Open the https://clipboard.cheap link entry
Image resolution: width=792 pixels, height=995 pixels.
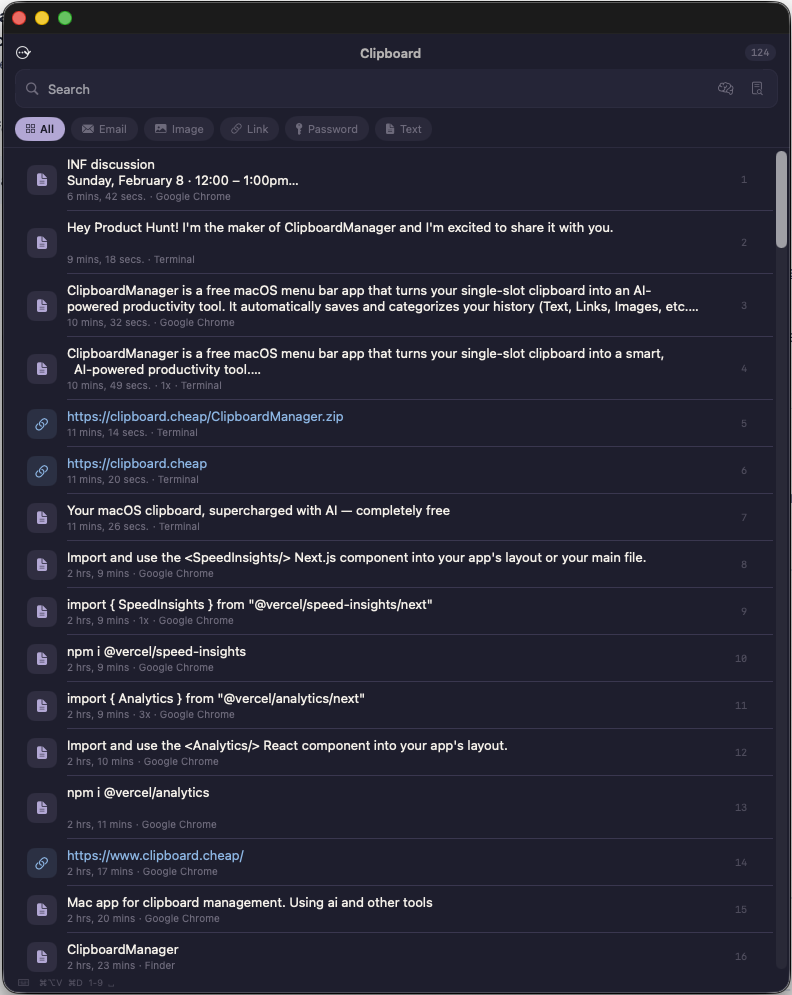[x=137, y=463]
